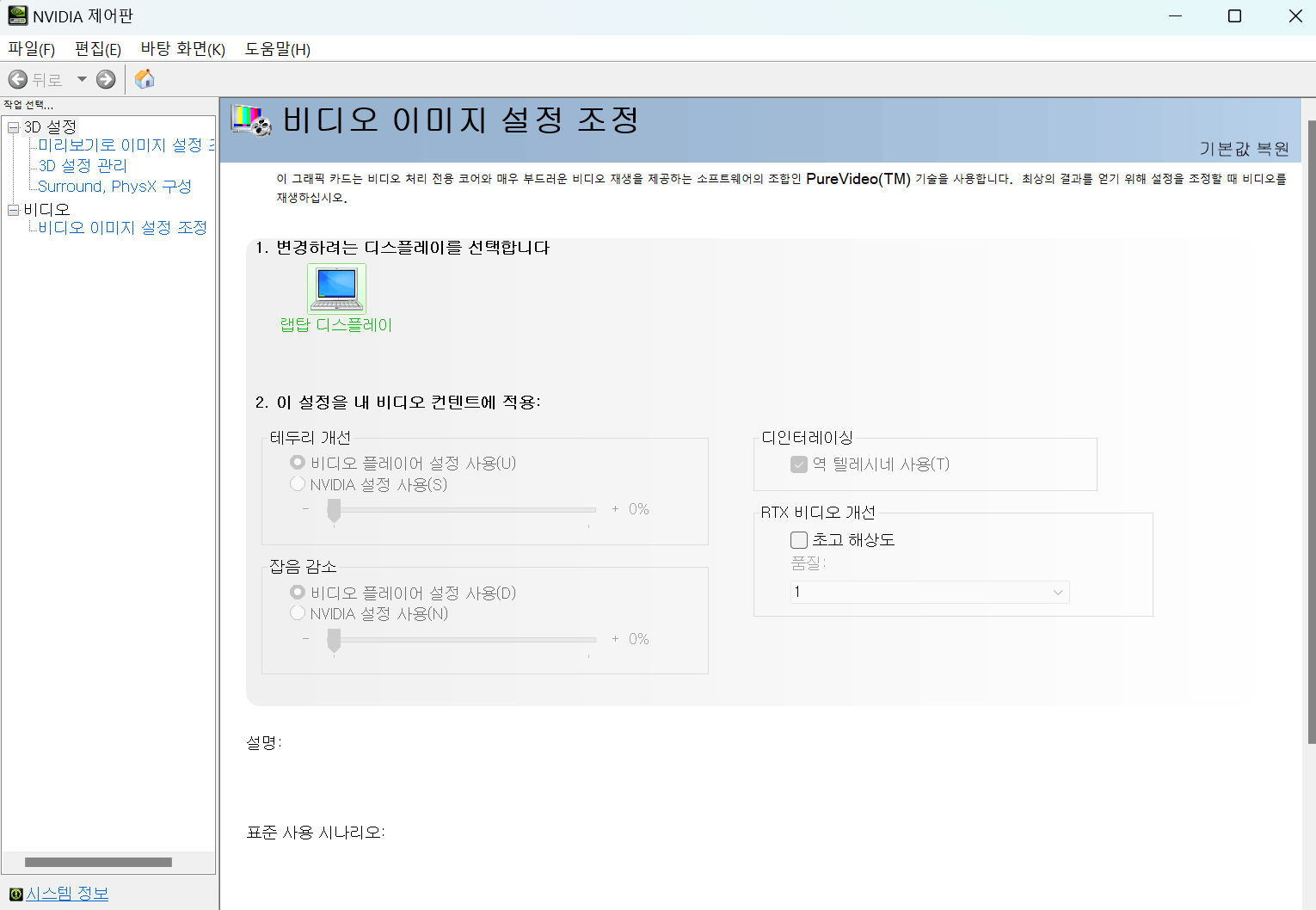Open the 시스템 정보 link

click(x=67, y=894)
